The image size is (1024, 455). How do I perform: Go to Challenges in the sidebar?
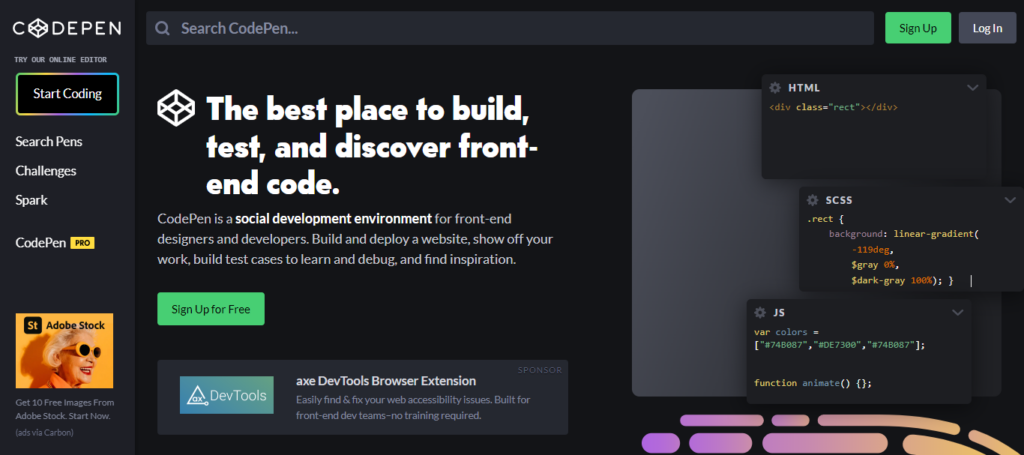coord(46,171)
